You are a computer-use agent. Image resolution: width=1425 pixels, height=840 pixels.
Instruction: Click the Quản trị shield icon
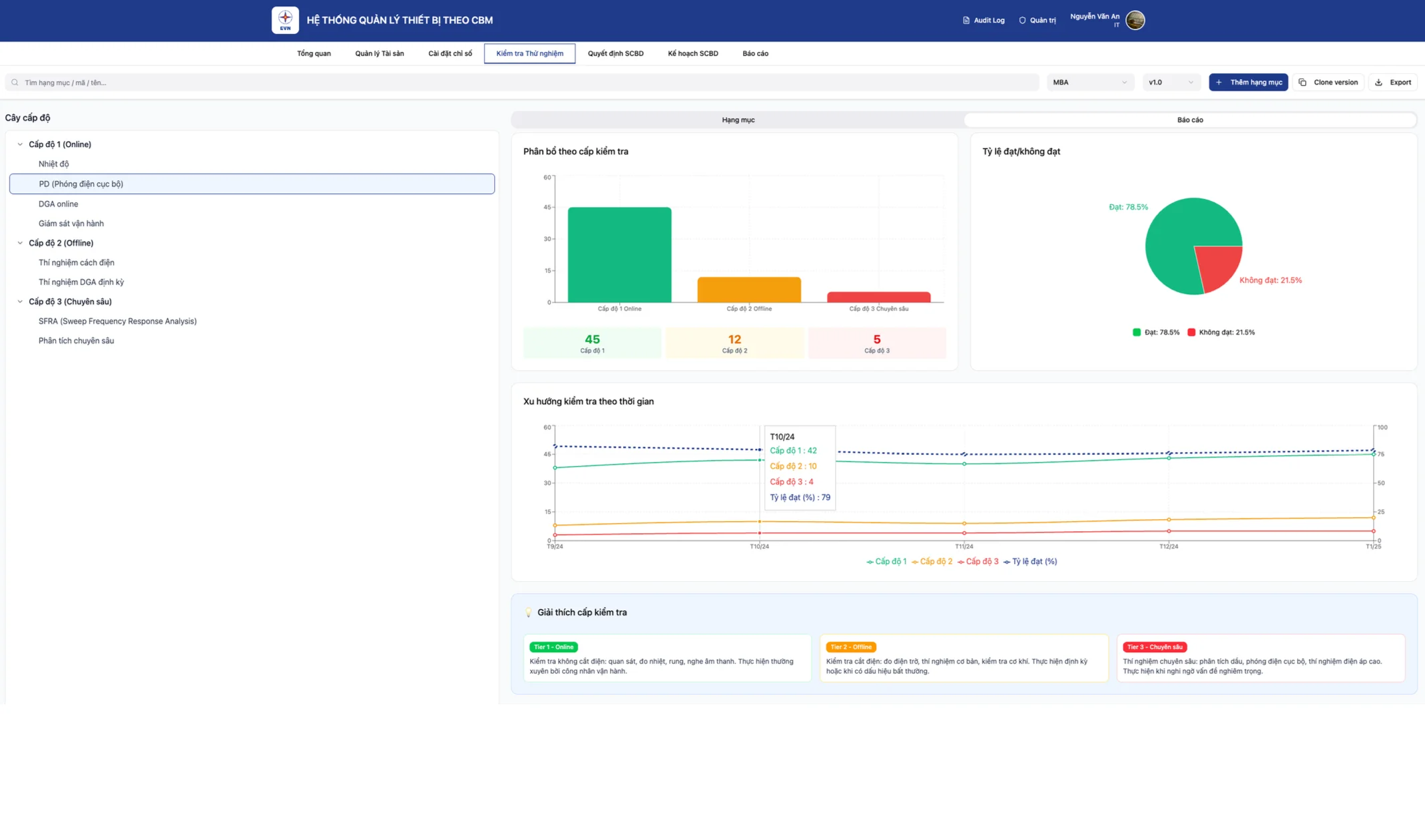(1022, 21)
